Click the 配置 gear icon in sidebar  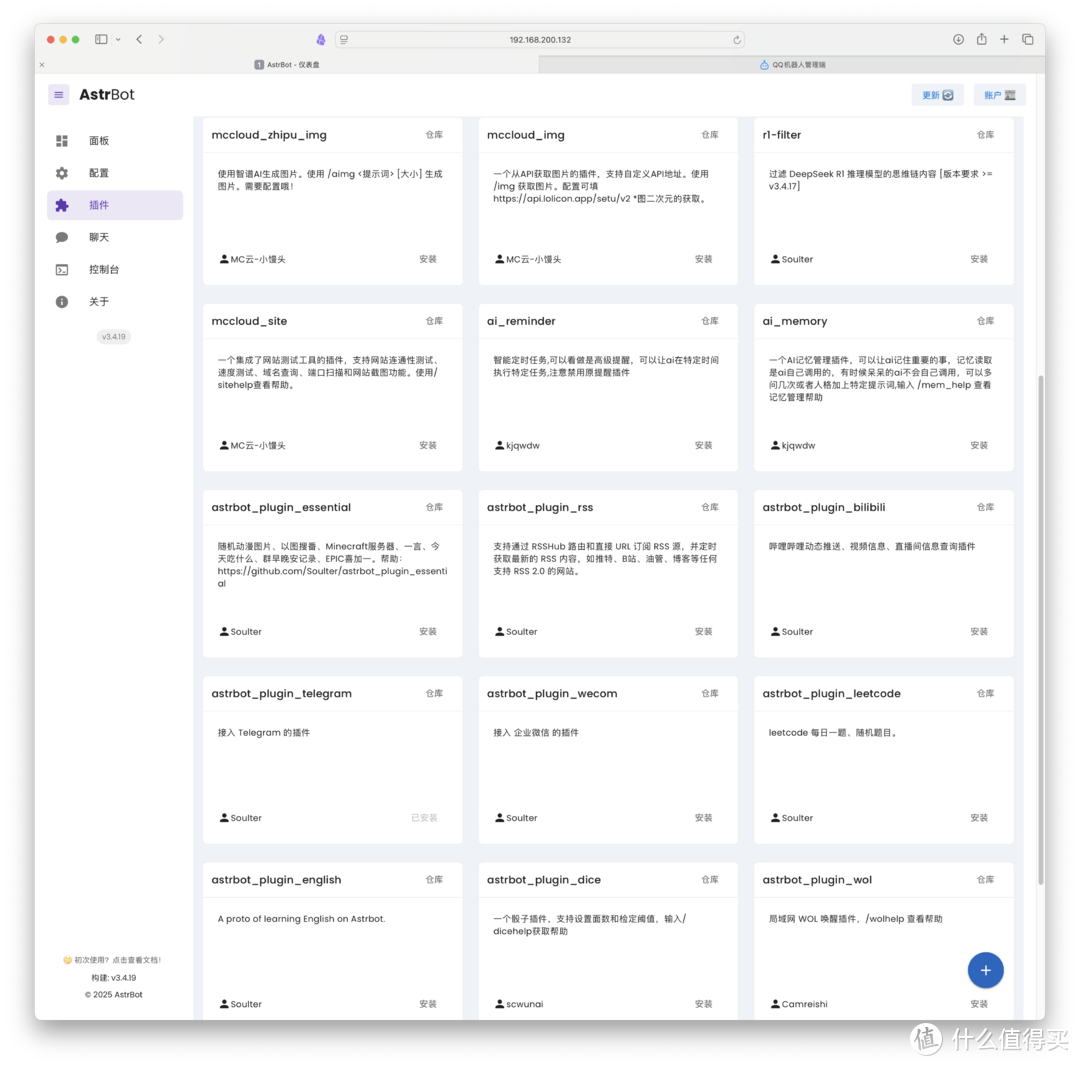pos(60,173)
